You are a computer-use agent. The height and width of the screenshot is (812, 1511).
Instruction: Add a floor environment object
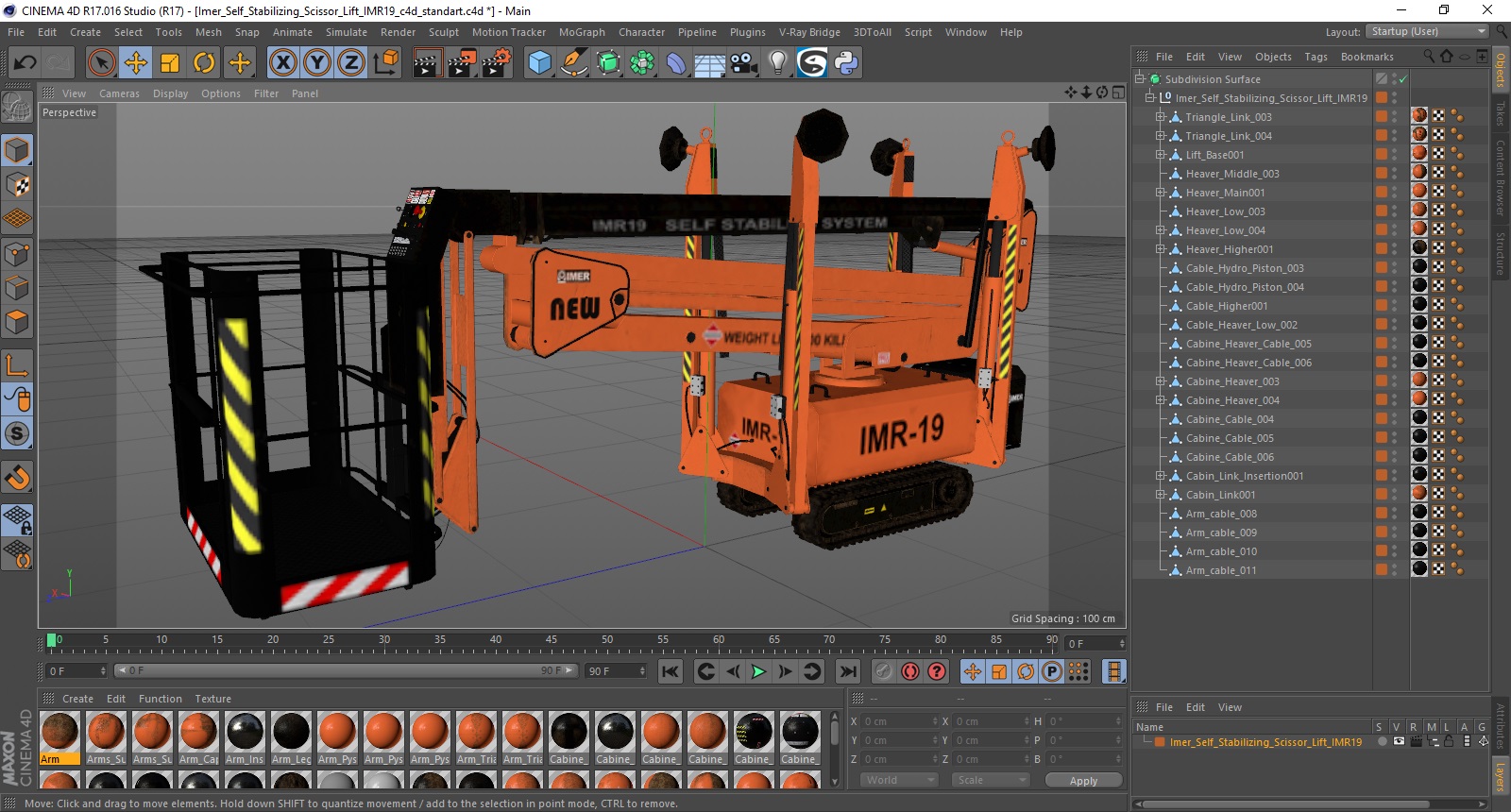click(x=709, y=63)
